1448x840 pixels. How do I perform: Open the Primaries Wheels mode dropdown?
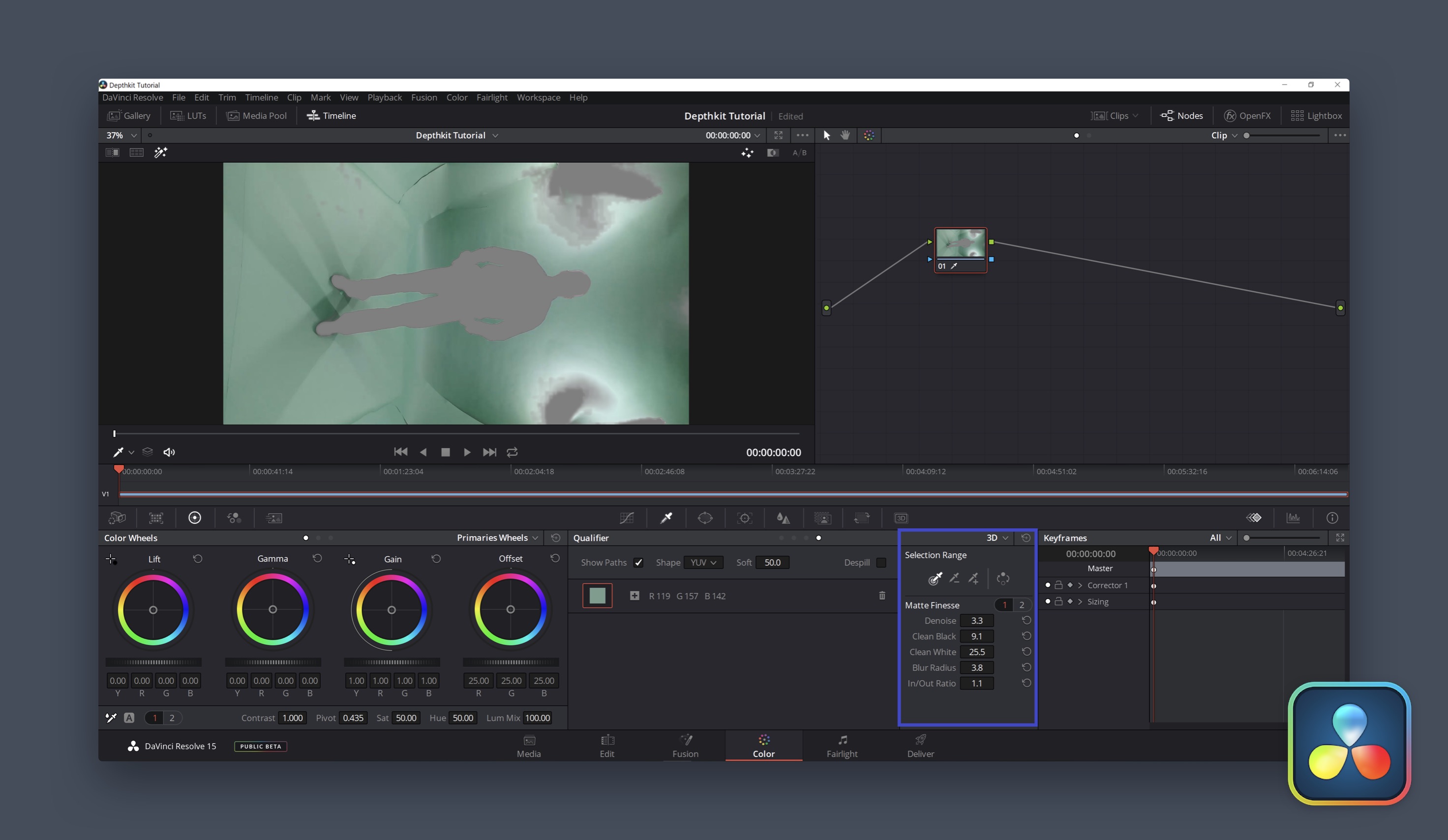click(497, 538)
